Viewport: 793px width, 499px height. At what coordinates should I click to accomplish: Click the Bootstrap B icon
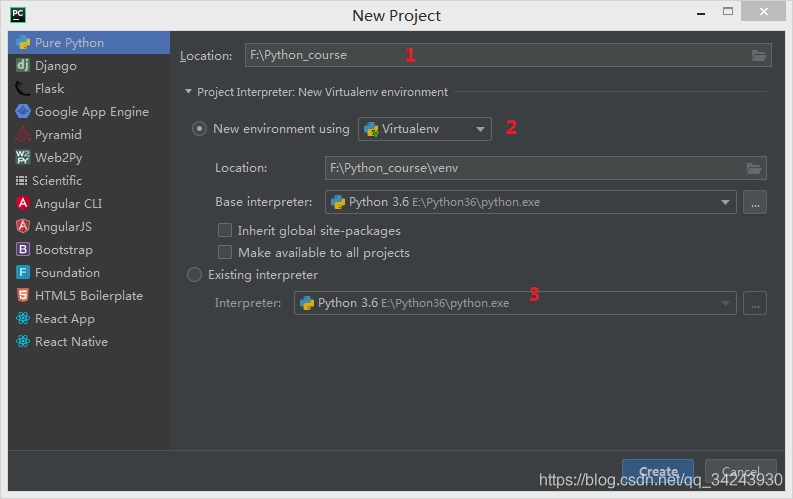(x=23, y=249)
